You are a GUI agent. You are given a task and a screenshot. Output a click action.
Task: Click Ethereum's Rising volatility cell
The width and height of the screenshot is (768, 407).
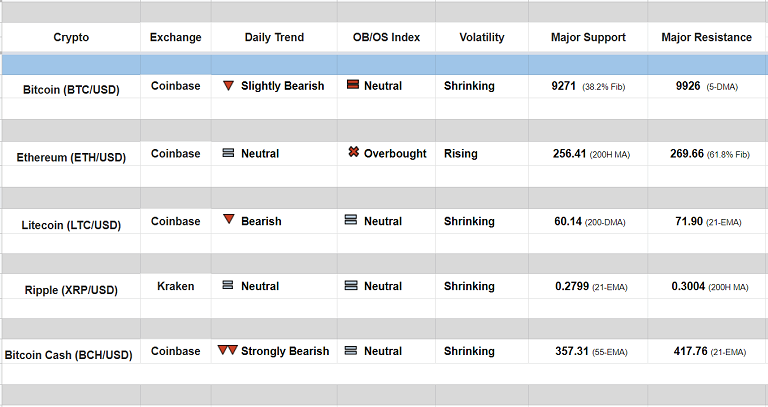[461, 154]
